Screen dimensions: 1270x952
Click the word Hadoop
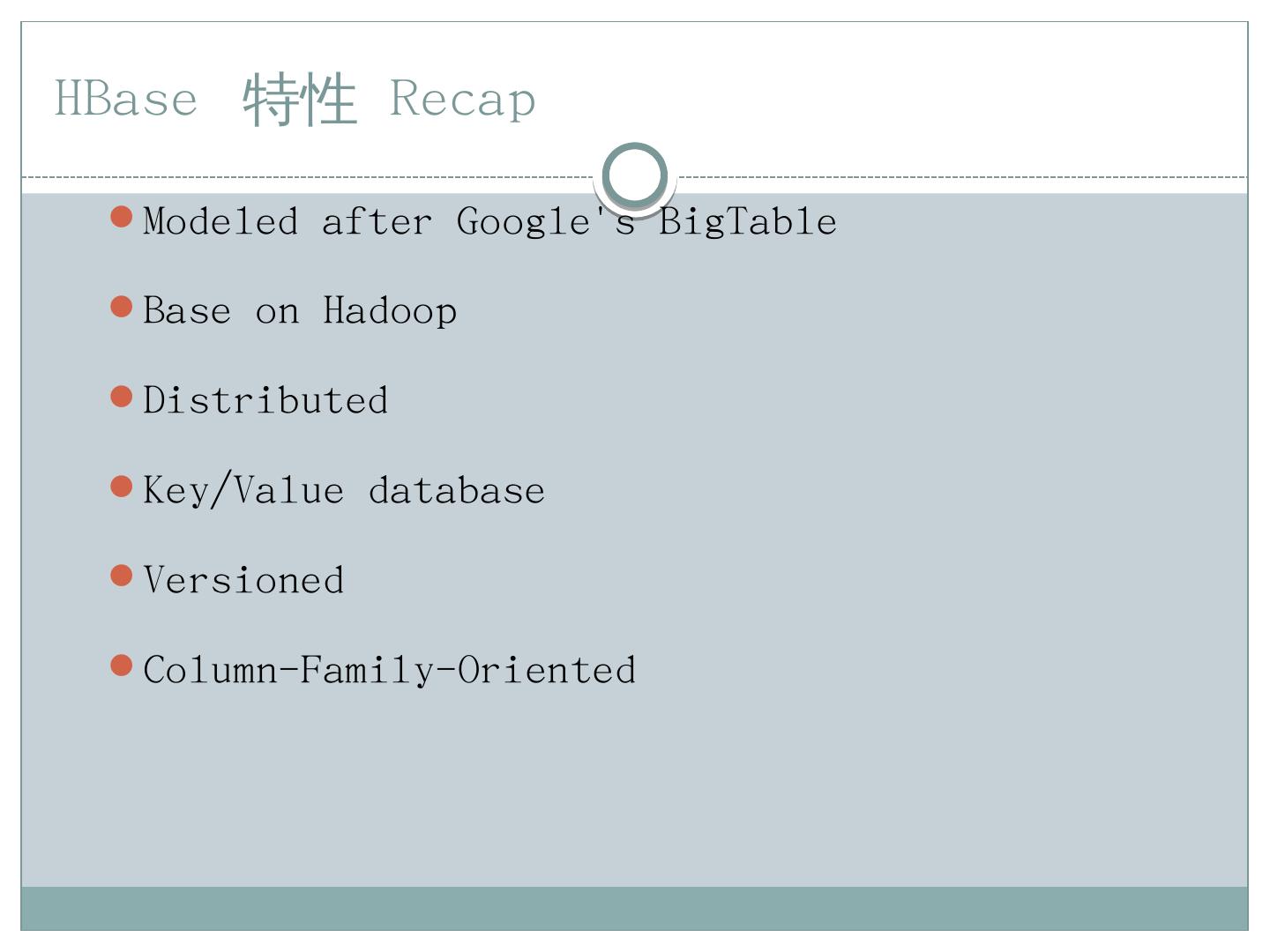[390, 311]
